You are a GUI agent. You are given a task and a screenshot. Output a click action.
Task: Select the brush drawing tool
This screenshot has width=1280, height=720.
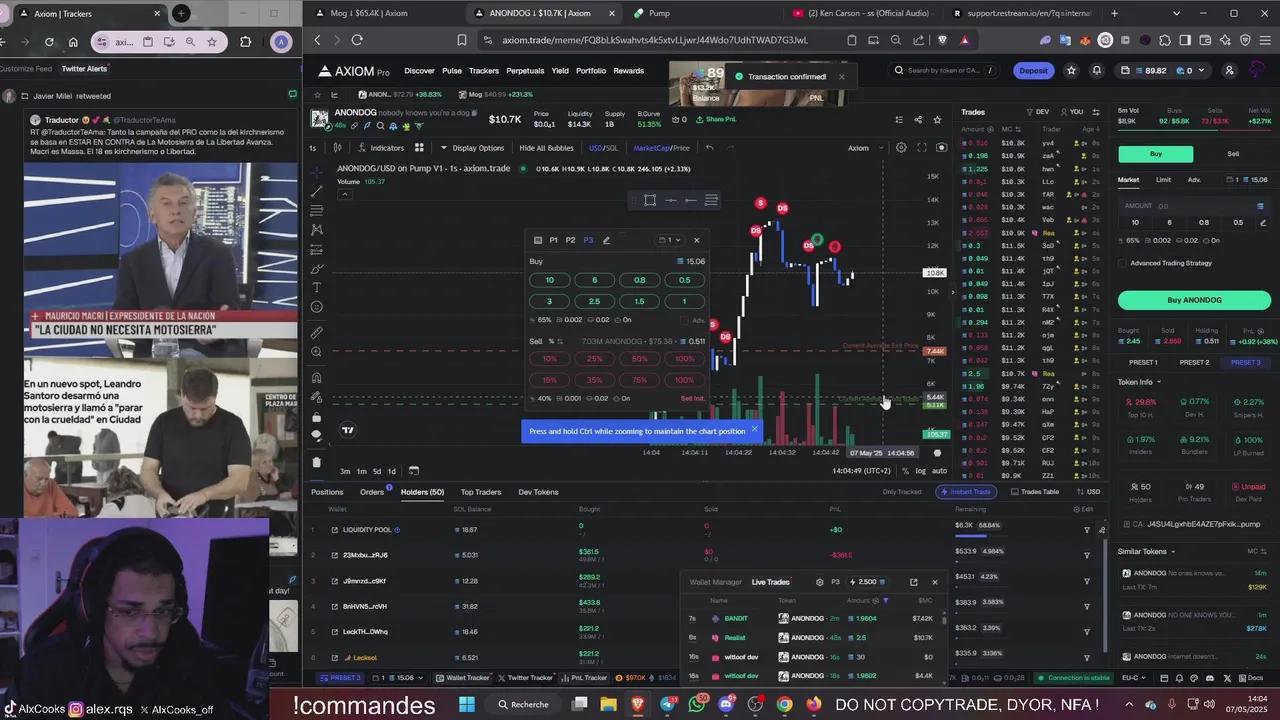click(x=317, y=269)
